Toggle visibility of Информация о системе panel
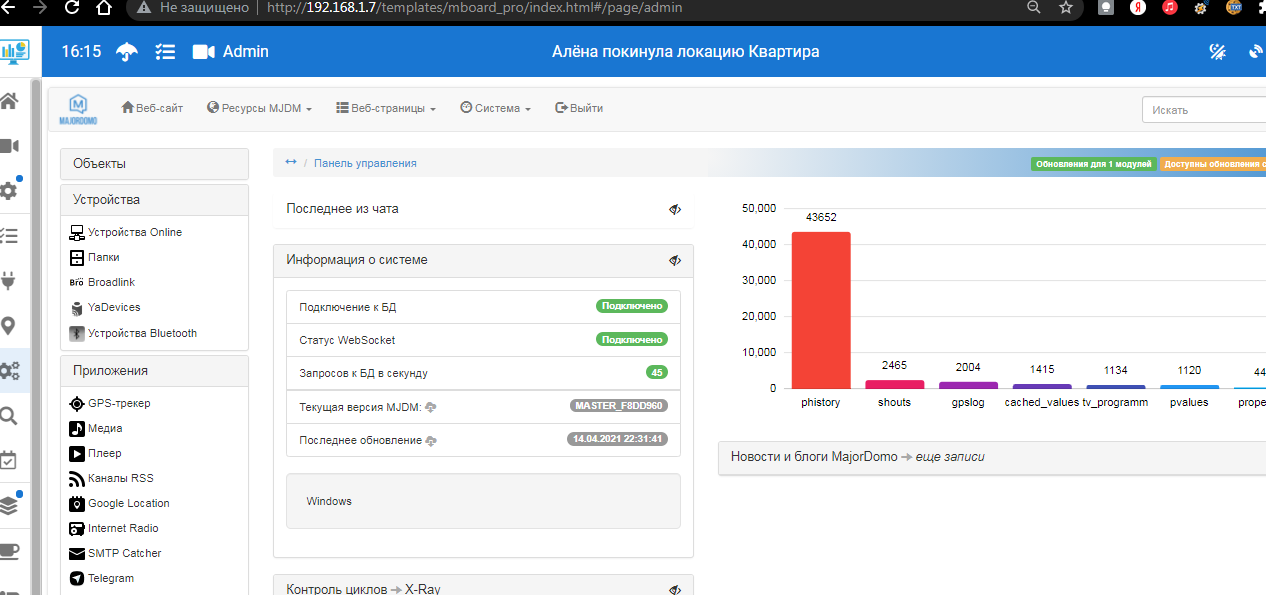The width and height of the screenshot is (1266, 595). coord(675,260)
